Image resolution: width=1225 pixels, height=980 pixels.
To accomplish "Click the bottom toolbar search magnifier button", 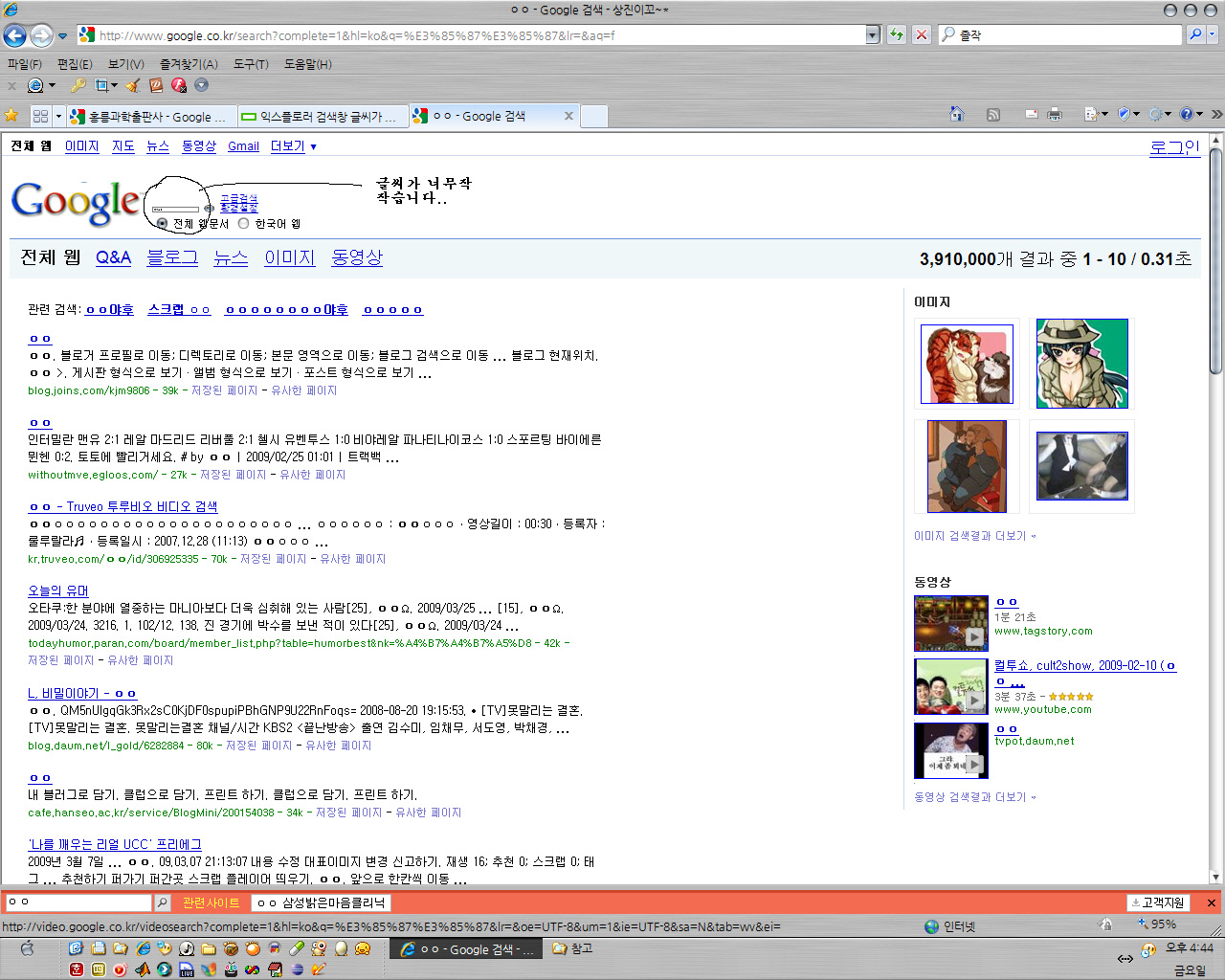I will tap(163, 902).
